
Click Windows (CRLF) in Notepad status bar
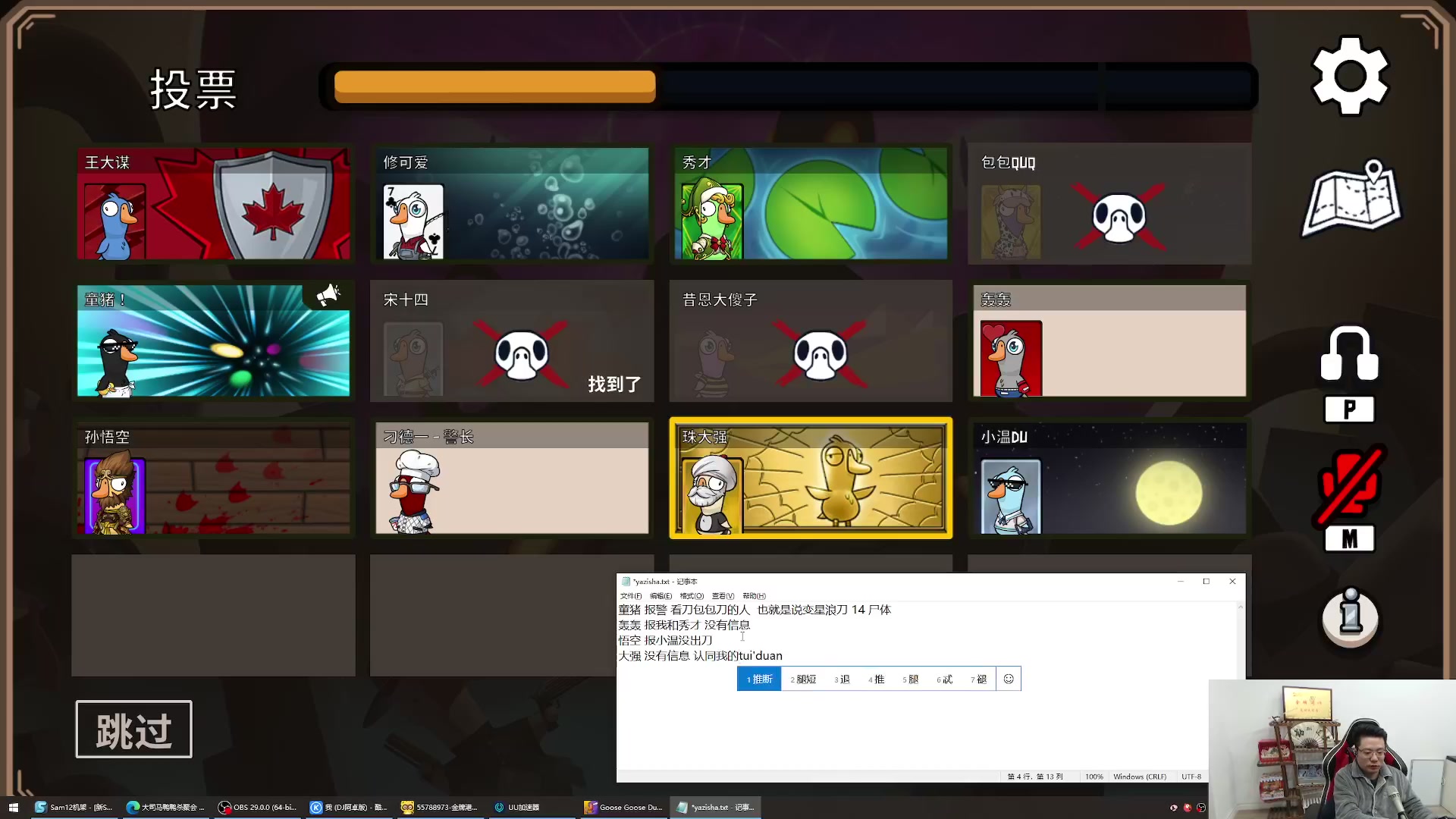click(1139, 777)
